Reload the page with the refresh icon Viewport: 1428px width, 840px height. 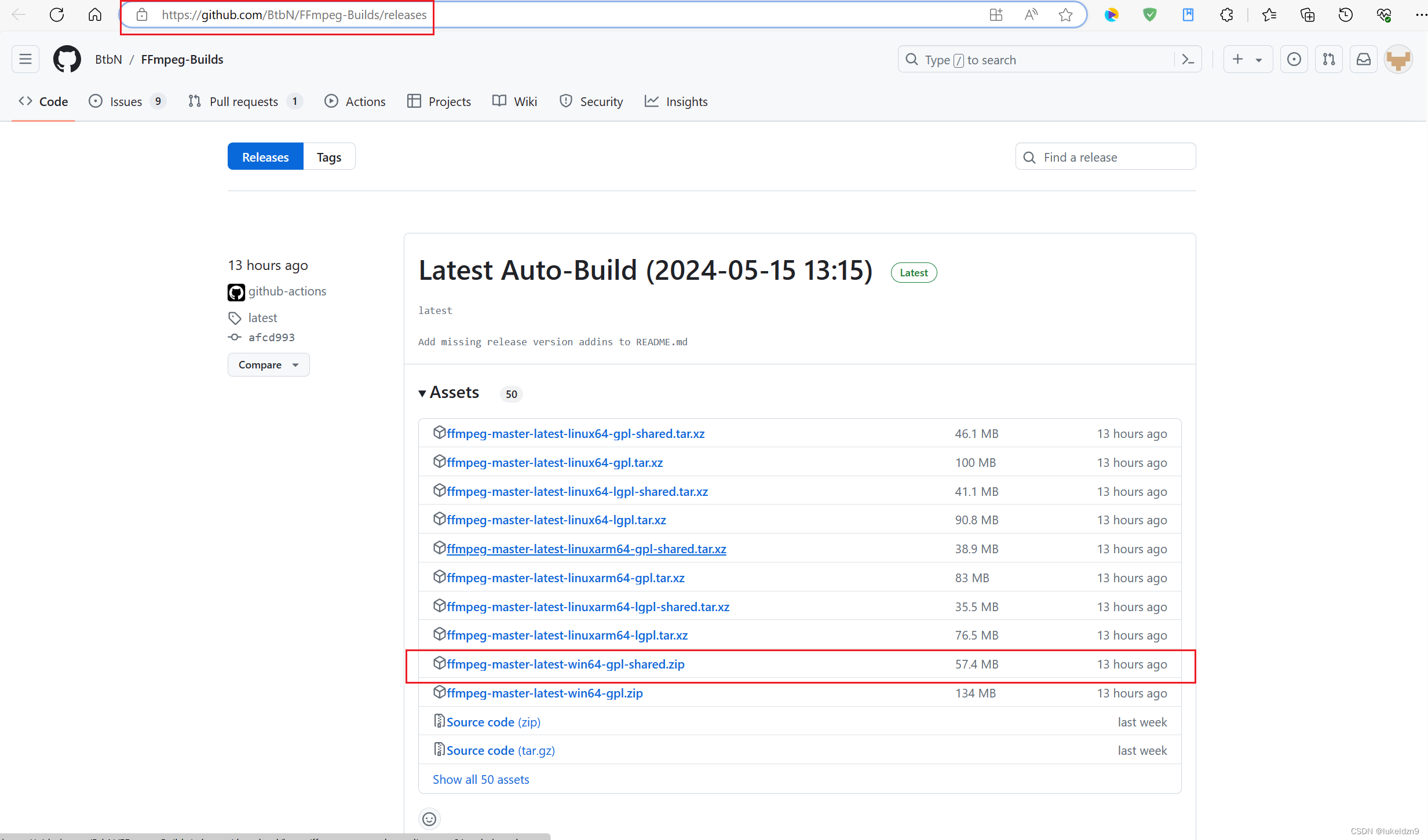[x=57, y=14]
